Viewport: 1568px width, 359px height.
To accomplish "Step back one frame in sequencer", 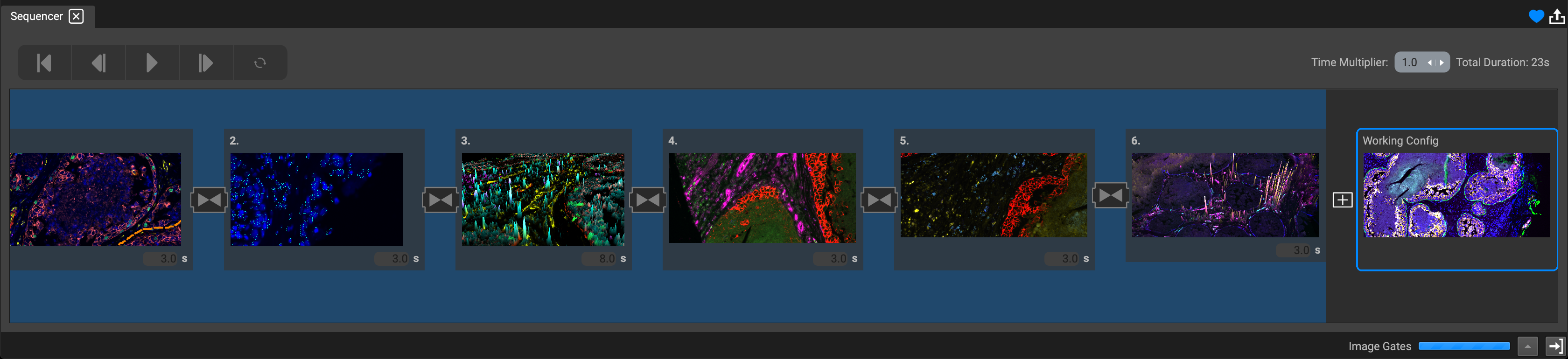I will pos(98,62).
